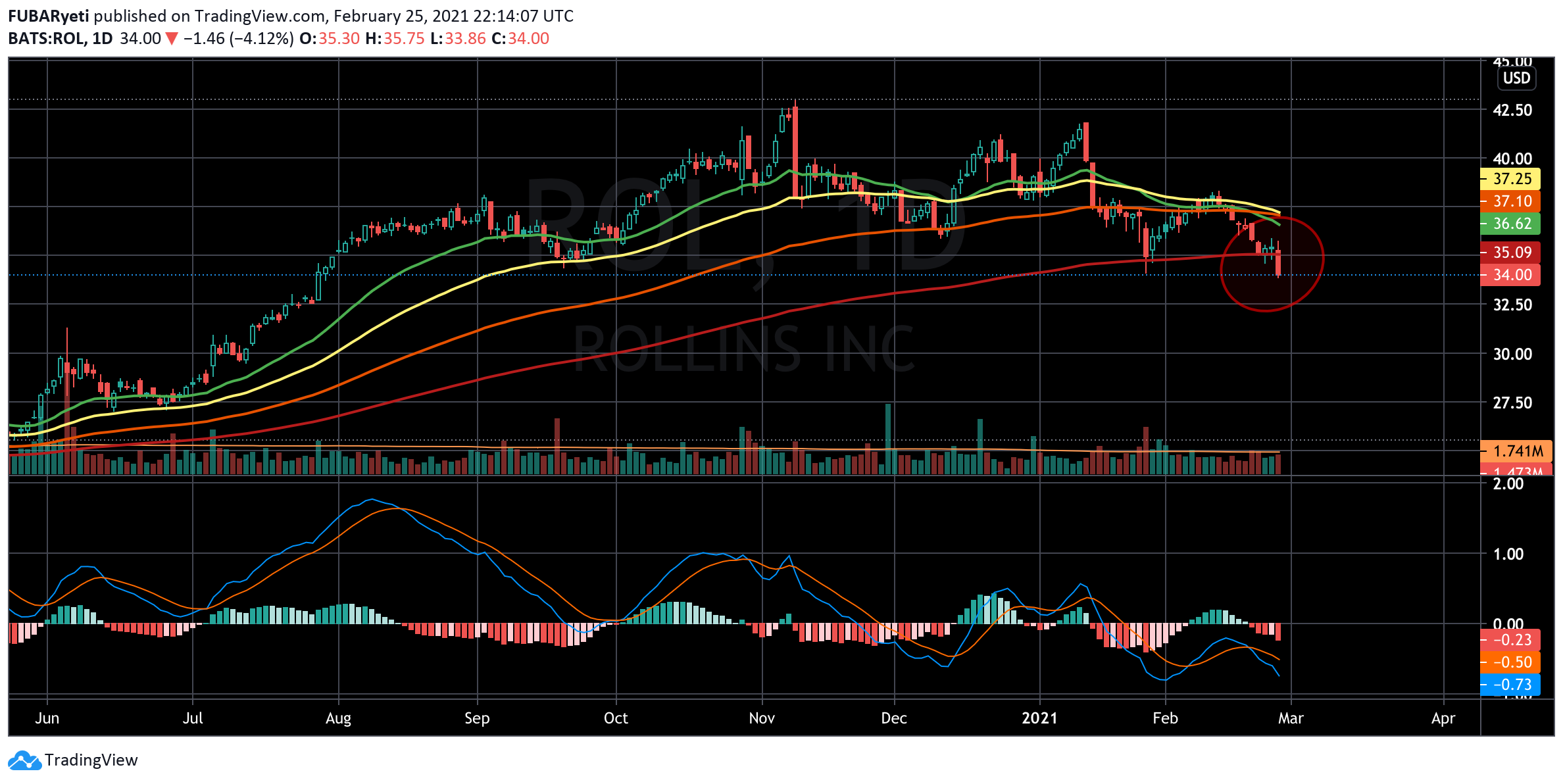Image resolution: width=1563 pixels, height=784 pixels.
Task: Click the orange 37.10 moving average label
Action: [1511, 201]
